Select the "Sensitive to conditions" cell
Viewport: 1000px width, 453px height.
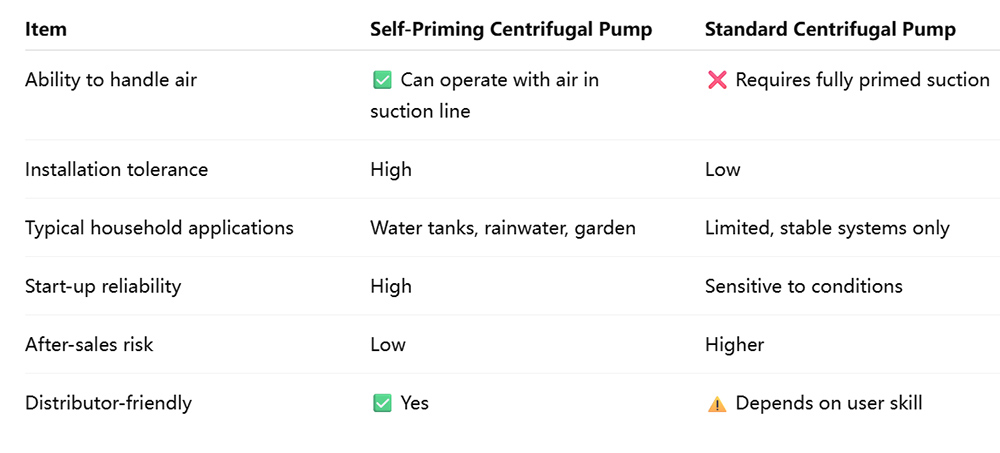[803, 286]
